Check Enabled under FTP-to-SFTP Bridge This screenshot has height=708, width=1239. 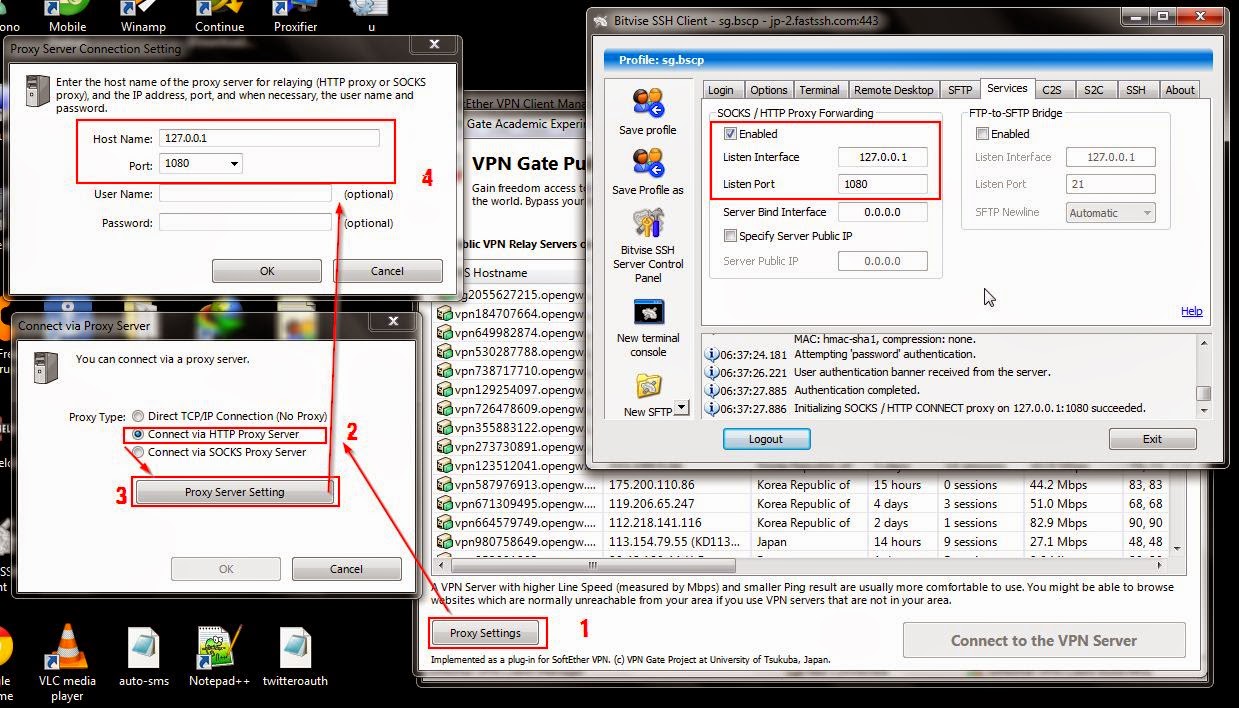tap(982, 134)
